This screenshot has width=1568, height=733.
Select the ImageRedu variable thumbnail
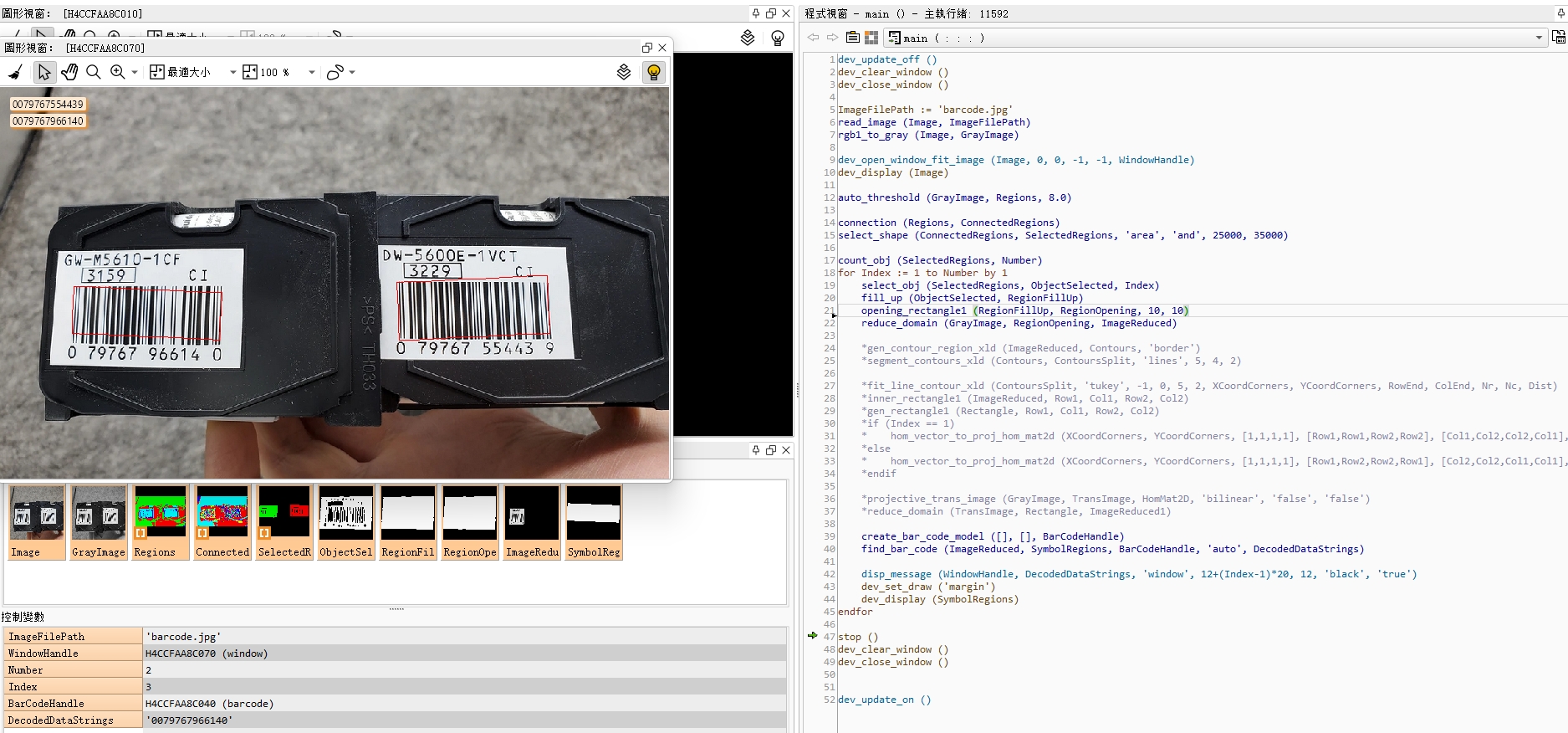point(532,522)
